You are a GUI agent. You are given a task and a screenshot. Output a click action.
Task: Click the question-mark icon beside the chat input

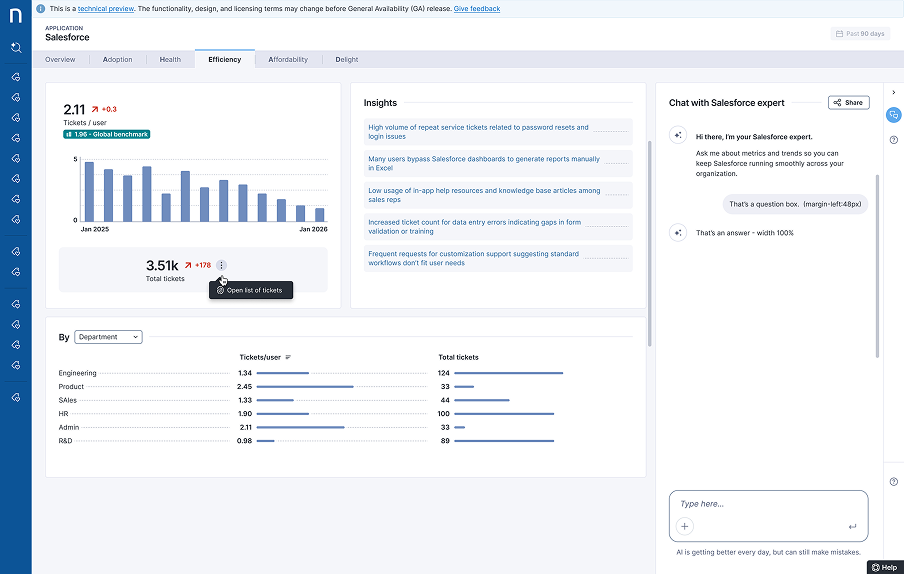[894, 482]
